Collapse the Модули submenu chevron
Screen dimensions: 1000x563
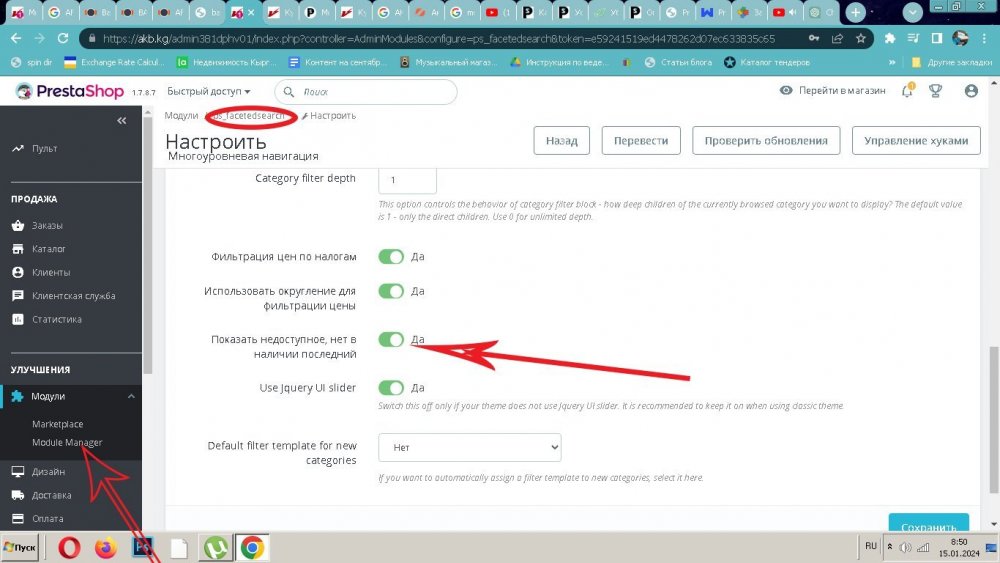coord(131,396)
